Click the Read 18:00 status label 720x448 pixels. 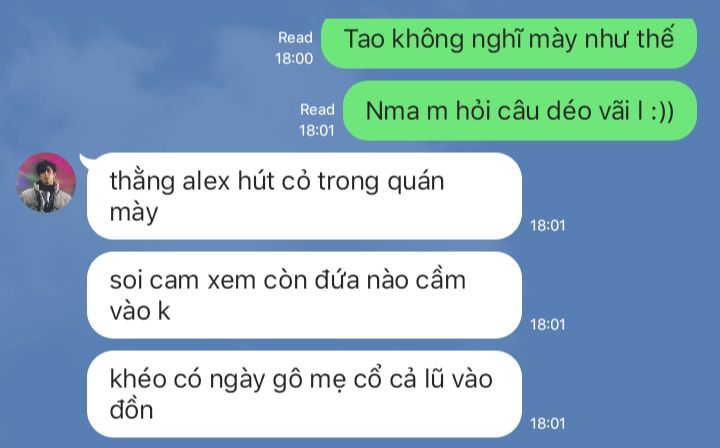[x=294, y=48]
